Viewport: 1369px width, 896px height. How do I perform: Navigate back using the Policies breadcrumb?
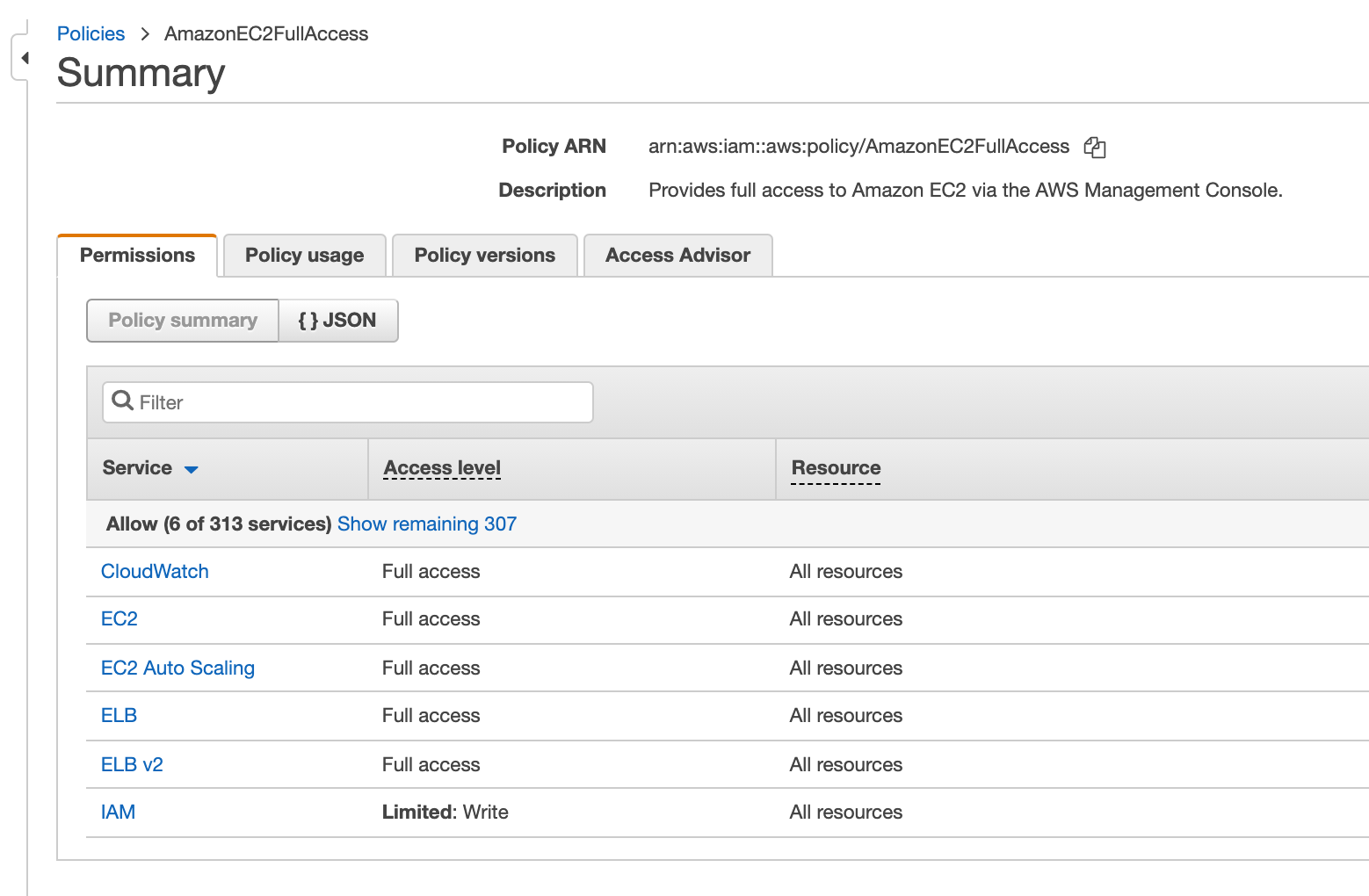coord(91,33)
